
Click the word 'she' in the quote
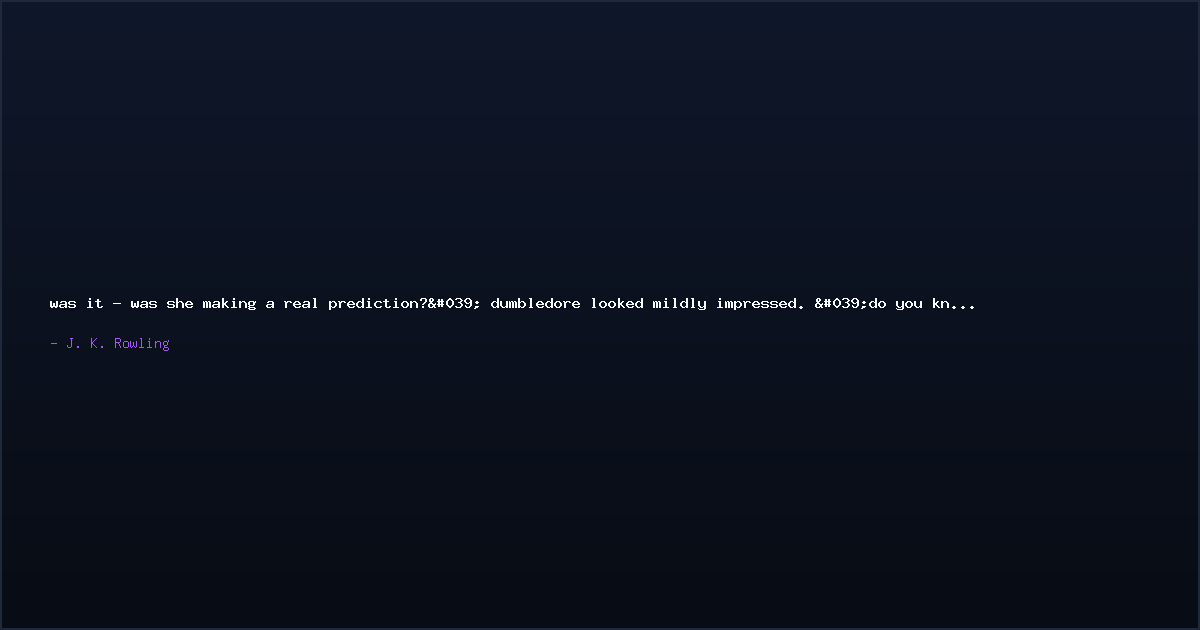pos(180,303)
